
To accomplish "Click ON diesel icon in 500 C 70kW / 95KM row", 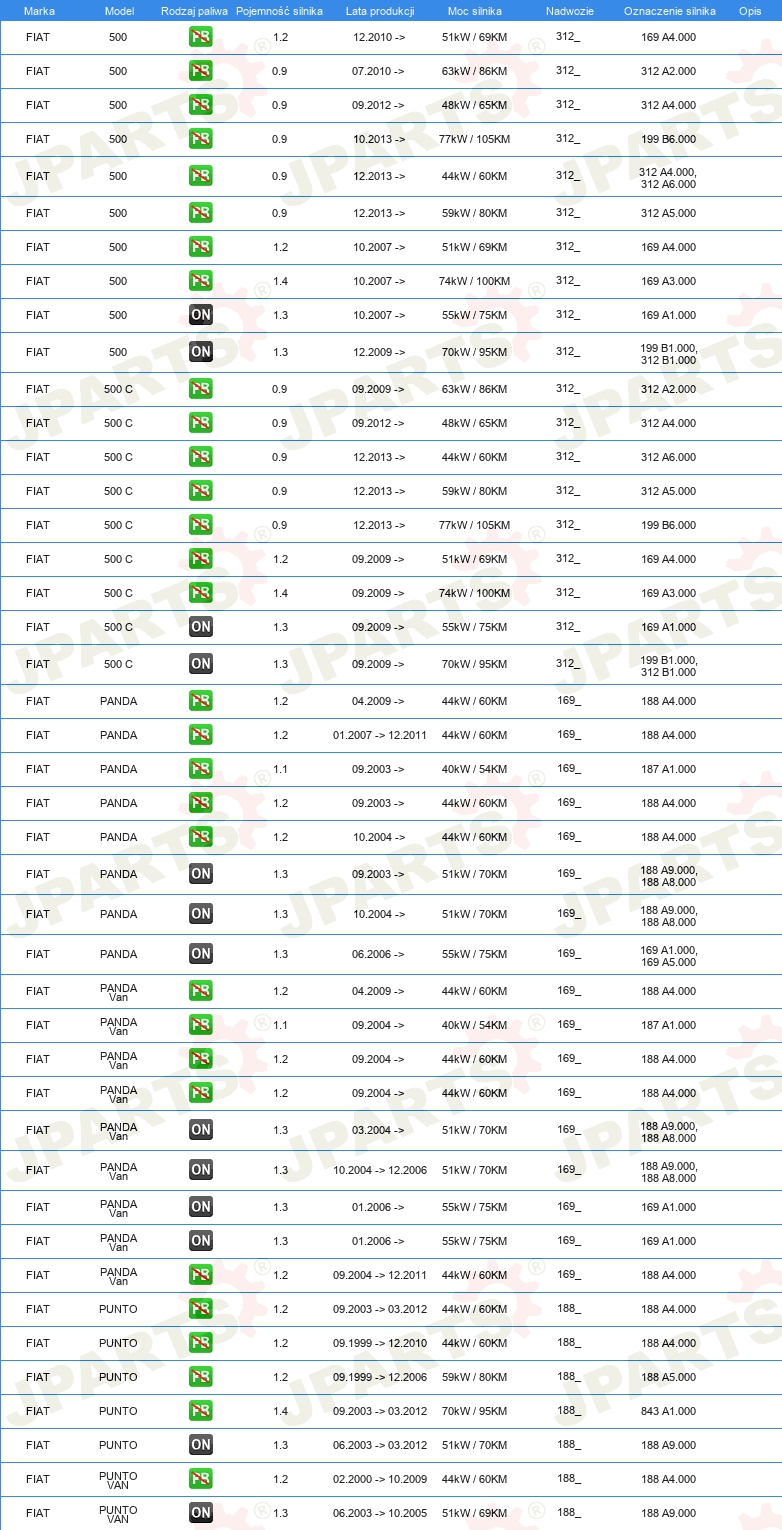I will tap(200, 664).
